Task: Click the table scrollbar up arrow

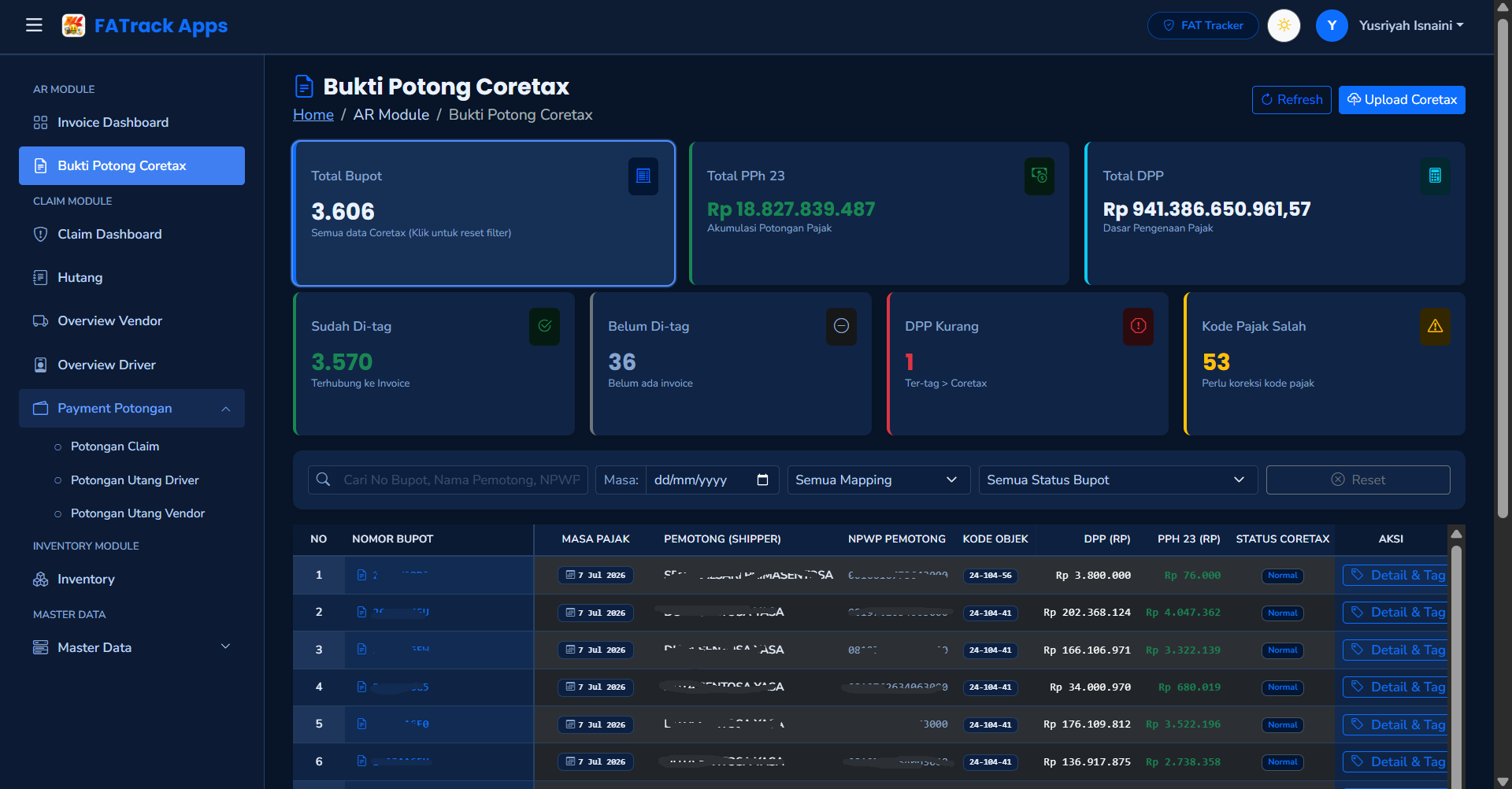Action: 1457,534
